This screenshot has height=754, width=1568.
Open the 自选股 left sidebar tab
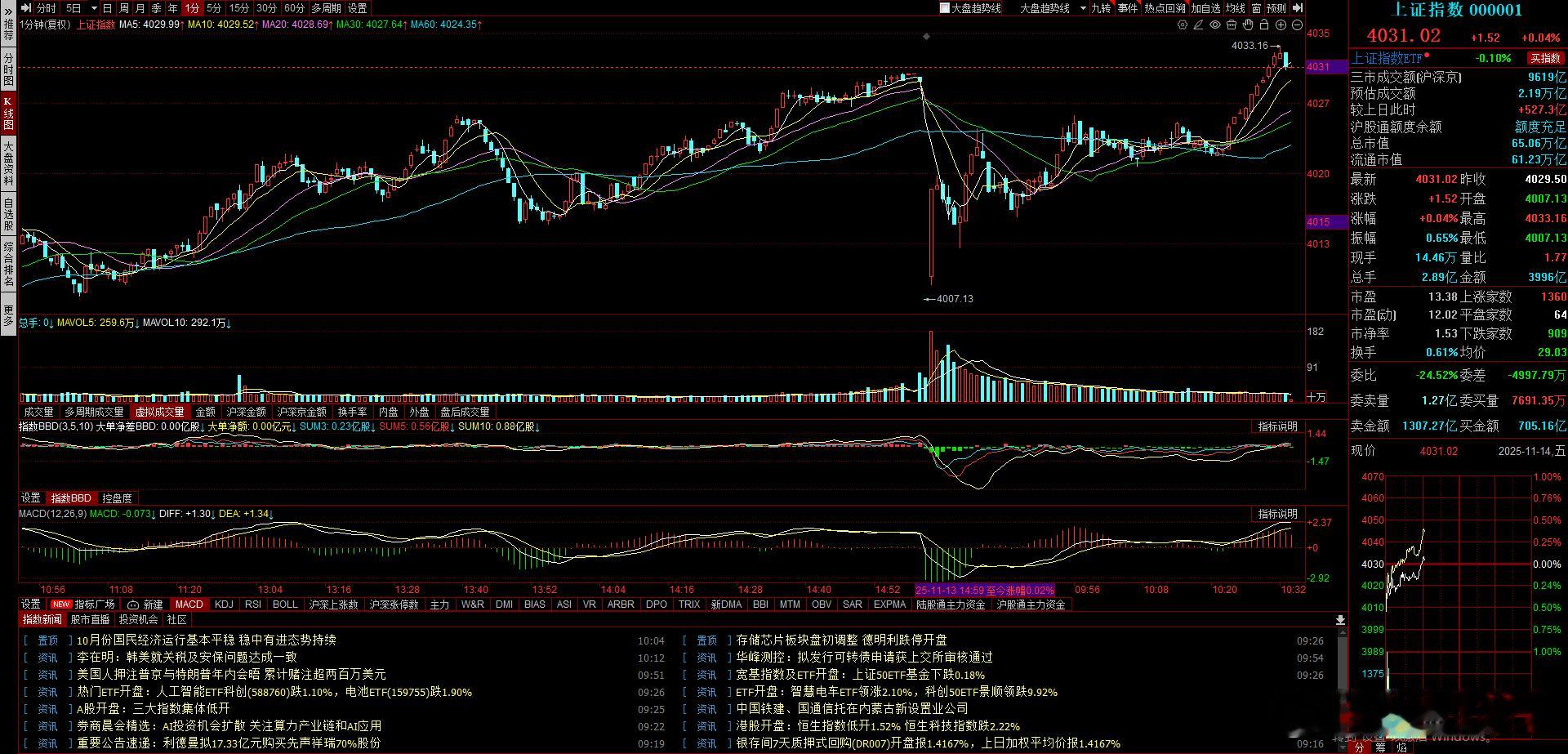8,213
